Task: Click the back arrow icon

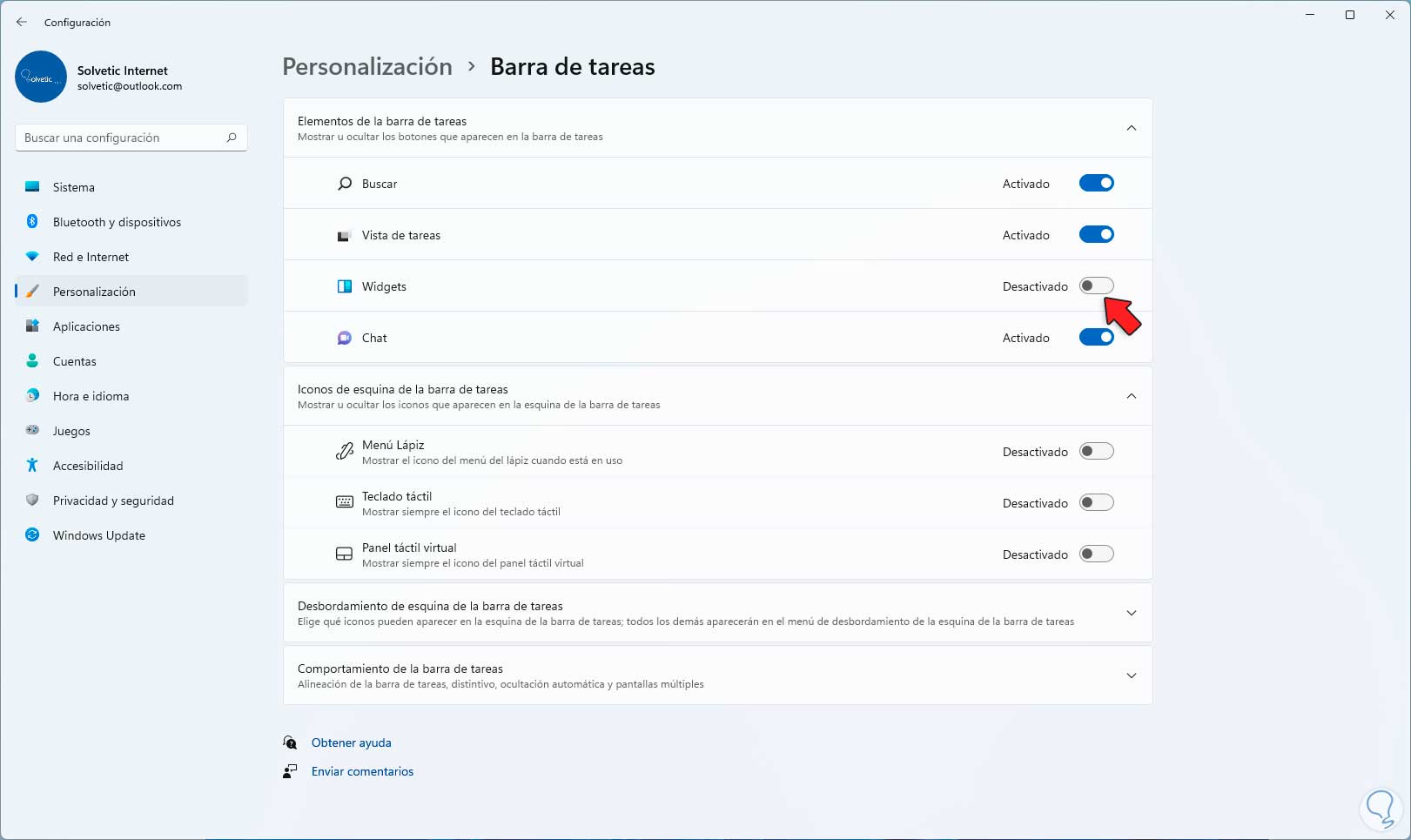Action: click(22, 22)
